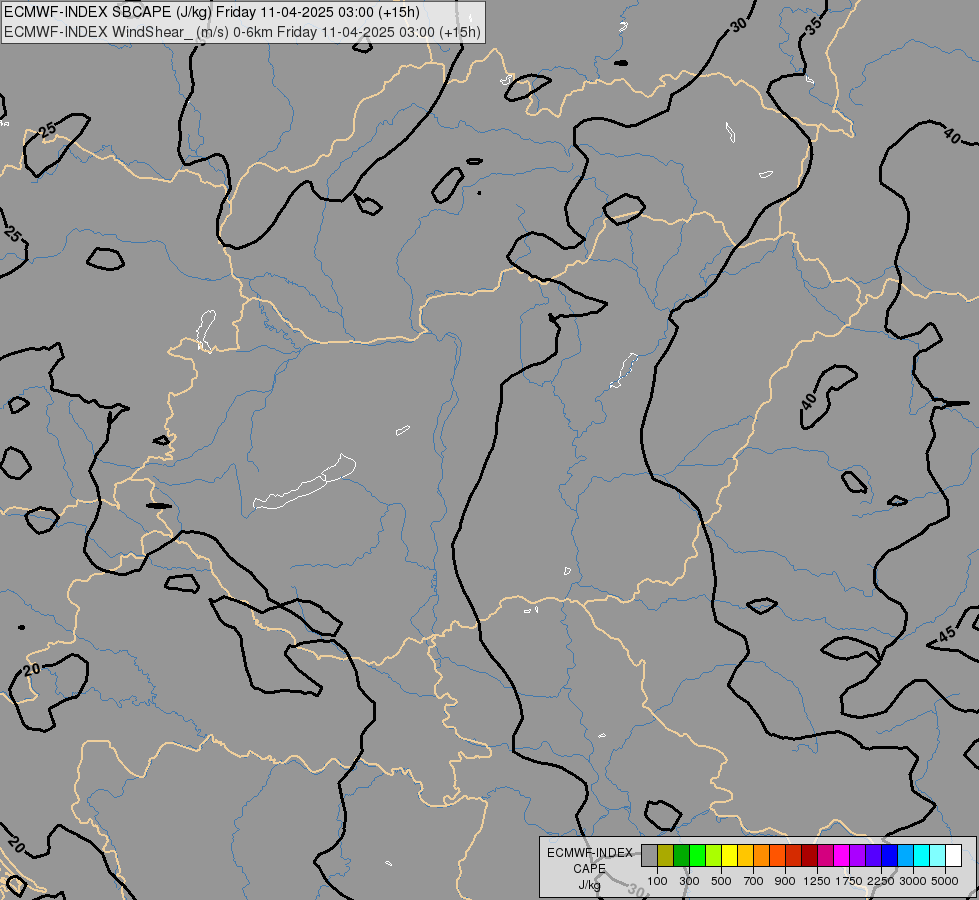
Task: Select the legend value 300
Action: pos(689,881)
